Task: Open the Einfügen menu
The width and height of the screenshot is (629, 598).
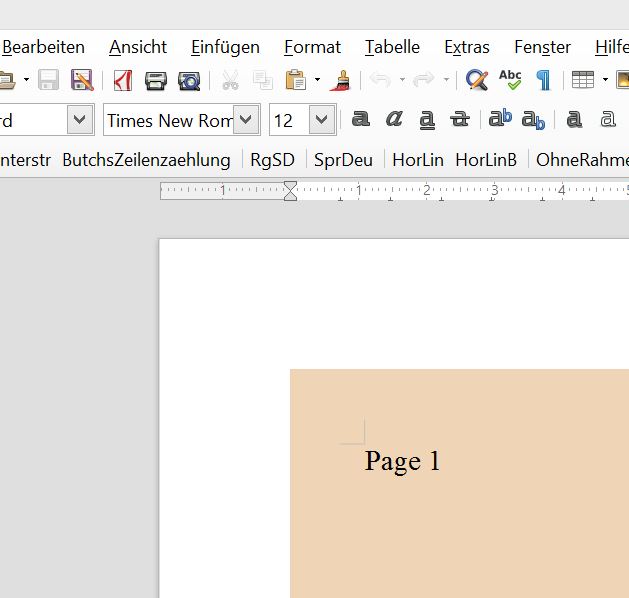Action: tap(225, 47)
